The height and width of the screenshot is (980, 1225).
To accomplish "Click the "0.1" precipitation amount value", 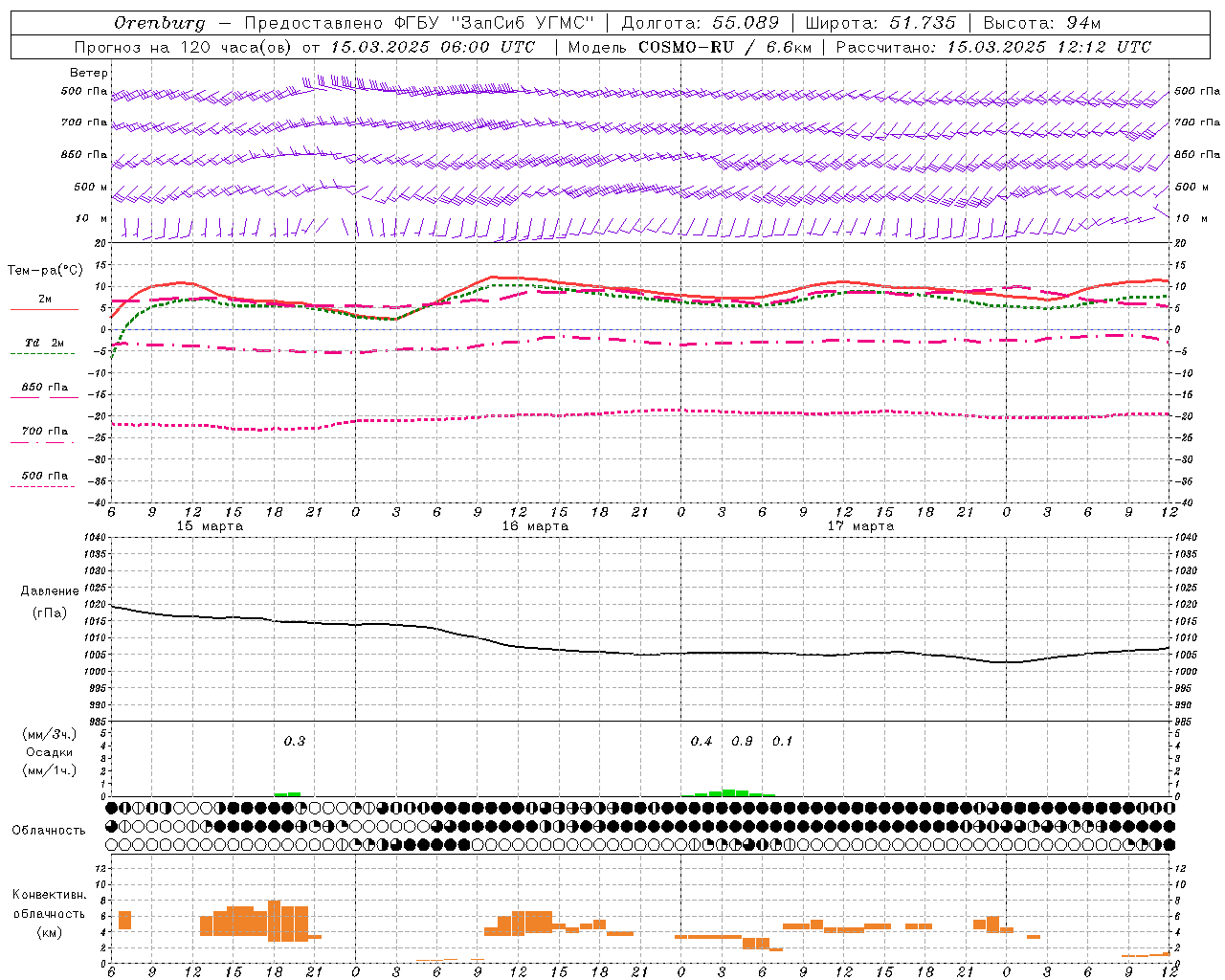I will pos(783,741).
